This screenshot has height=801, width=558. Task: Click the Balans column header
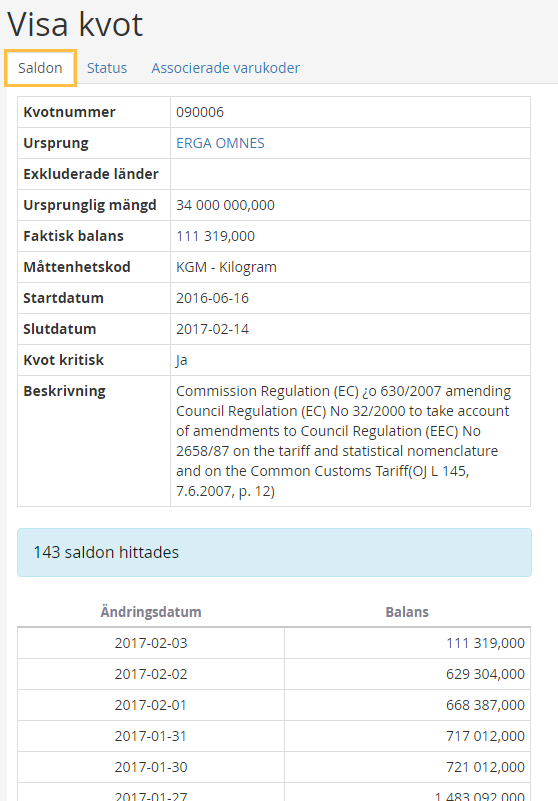(x=407, y=612)
